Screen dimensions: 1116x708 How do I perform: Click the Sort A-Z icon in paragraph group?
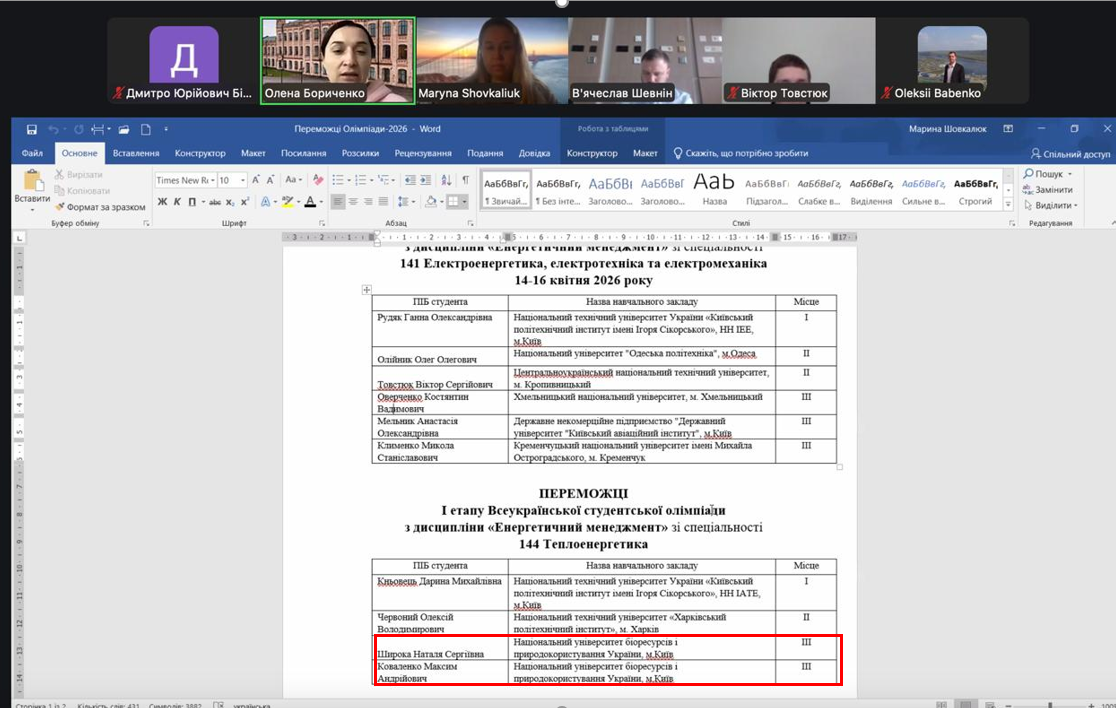(x=445, y=180)
